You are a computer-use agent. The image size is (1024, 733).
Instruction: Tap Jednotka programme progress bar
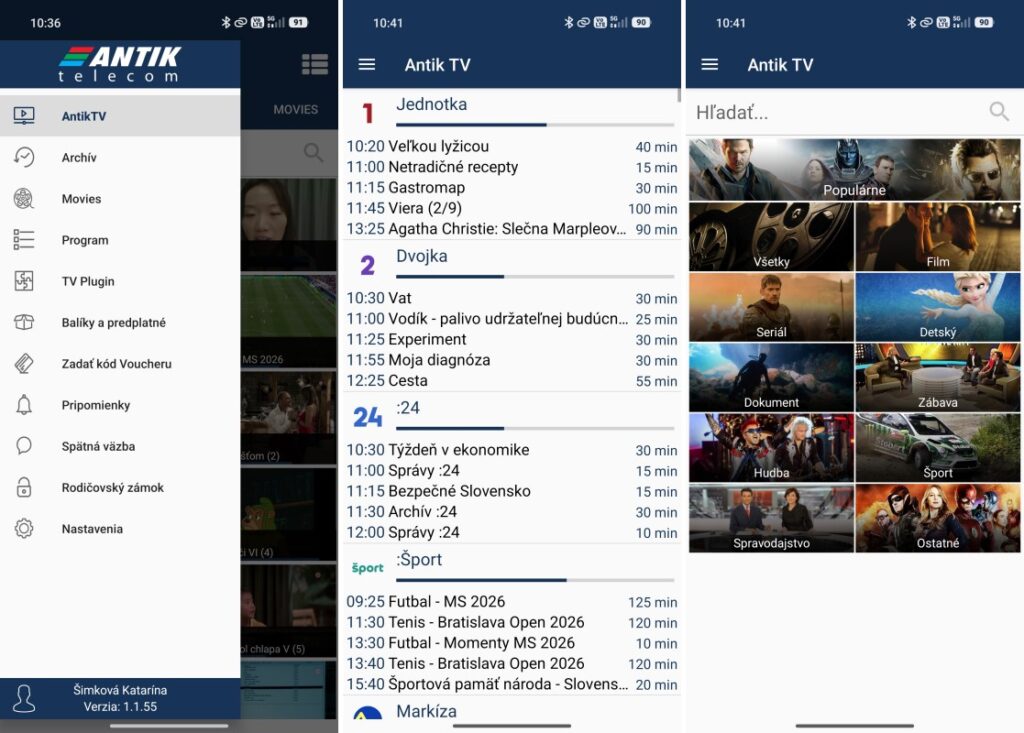pyautogui.click(x=535, y=124)
